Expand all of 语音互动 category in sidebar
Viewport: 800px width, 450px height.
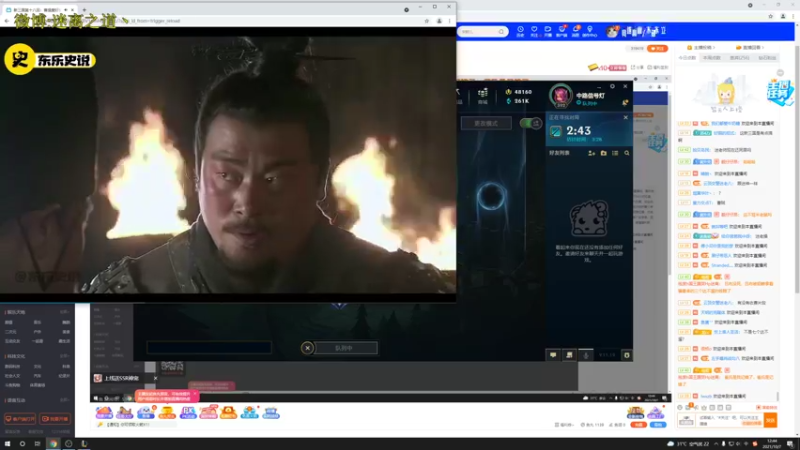(x=64, y=400)
